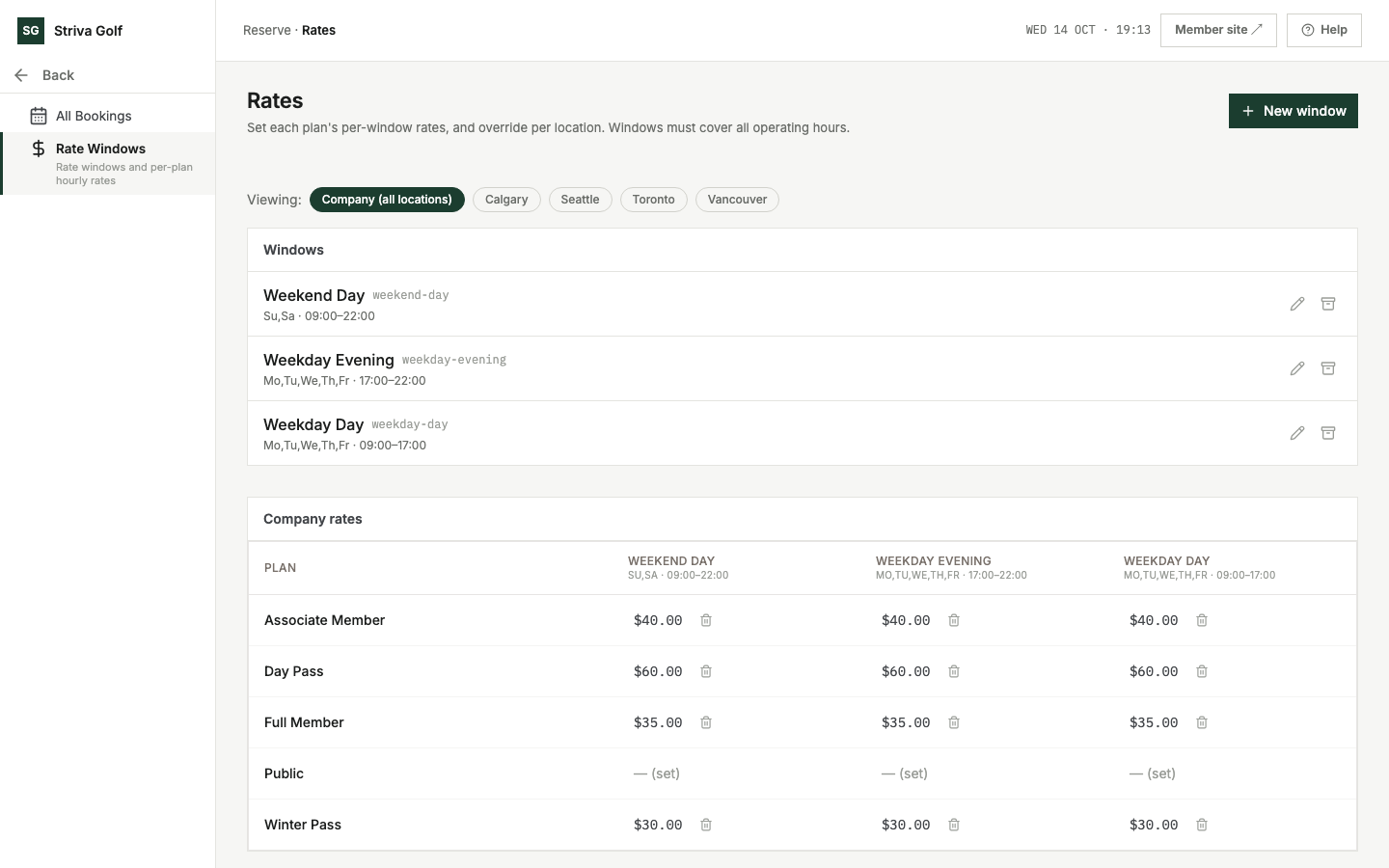The height and width of the screenshot is (868, 1389).
Task: View Company (all locations) rates
Action: tap(387, 200)
